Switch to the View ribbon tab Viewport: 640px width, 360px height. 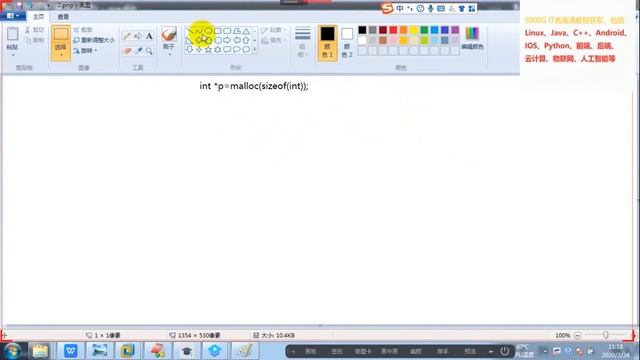(x=63, y=17)
